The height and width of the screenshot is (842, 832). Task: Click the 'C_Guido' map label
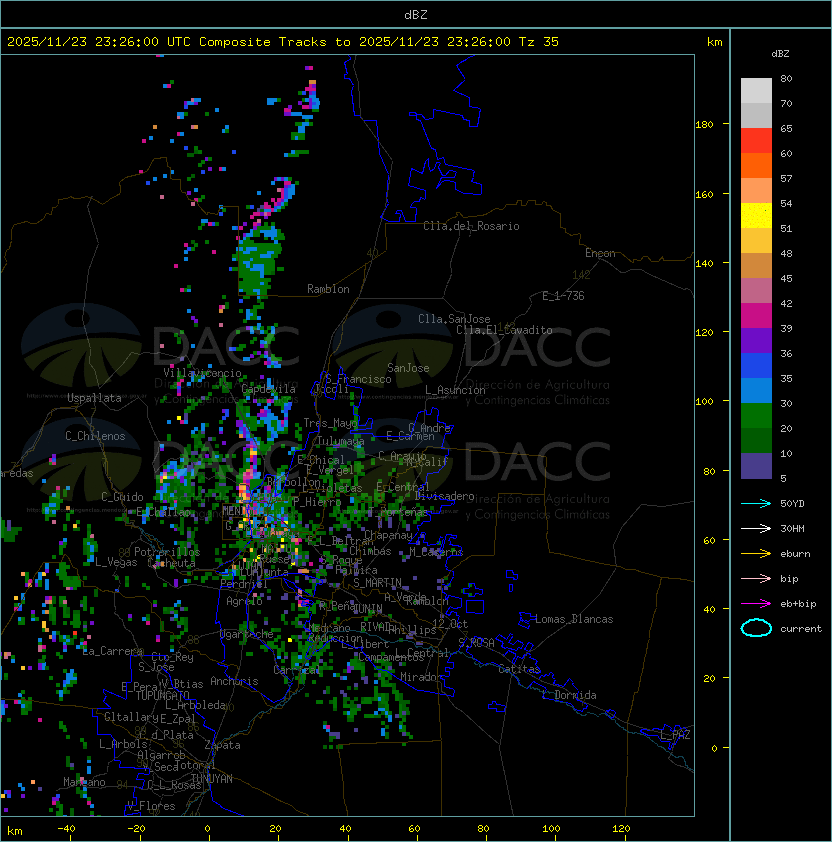[122, 497]
